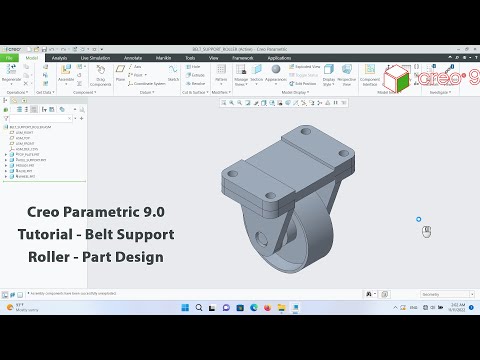Click the Component Interface icon
Image resolution: width=480 pixels, height=360 pixels.
(370, 70)
